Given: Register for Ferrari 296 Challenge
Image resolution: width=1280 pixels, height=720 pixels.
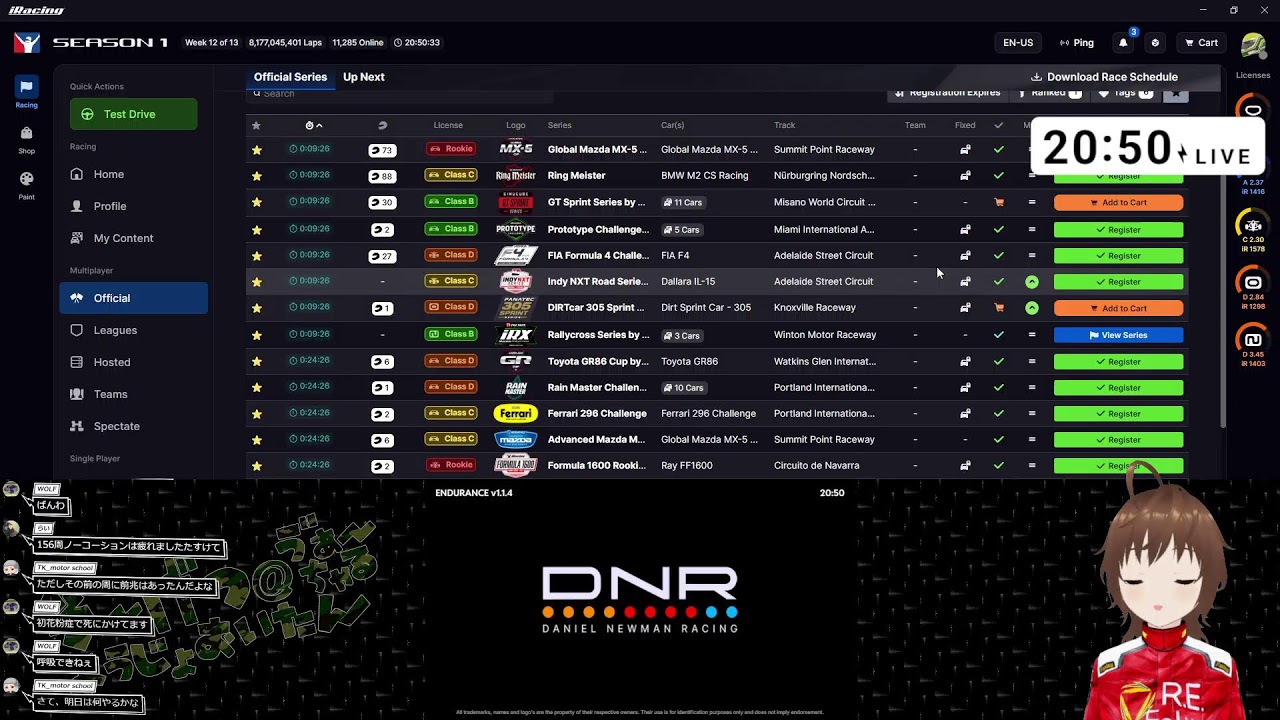Looking at the screenshot, I should (x=1118, y=413).
